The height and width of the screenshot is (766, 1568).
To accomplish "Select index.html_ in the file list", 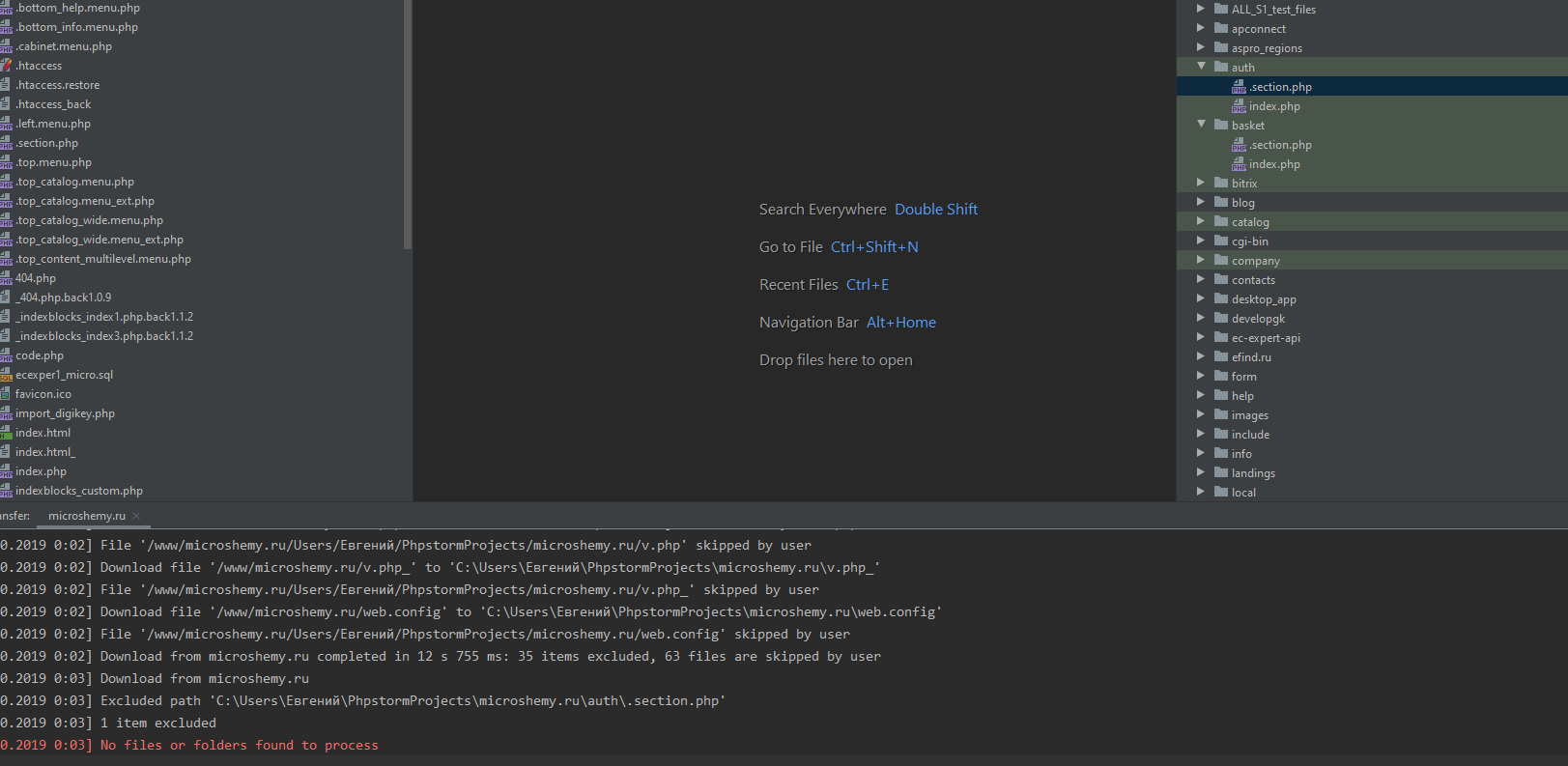I will click(x=44, y=452).
